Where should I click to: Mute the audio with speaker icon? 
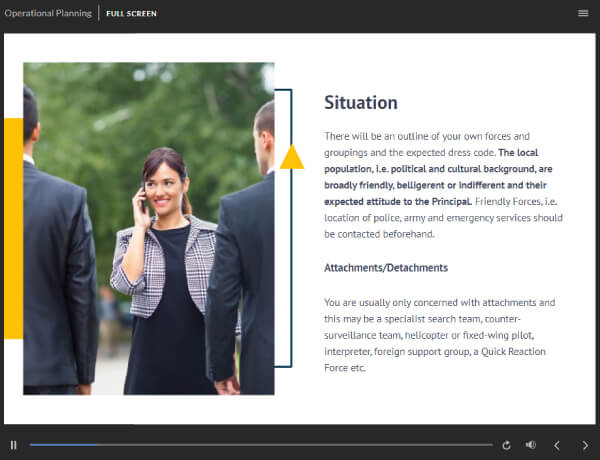tap(530, 445)
